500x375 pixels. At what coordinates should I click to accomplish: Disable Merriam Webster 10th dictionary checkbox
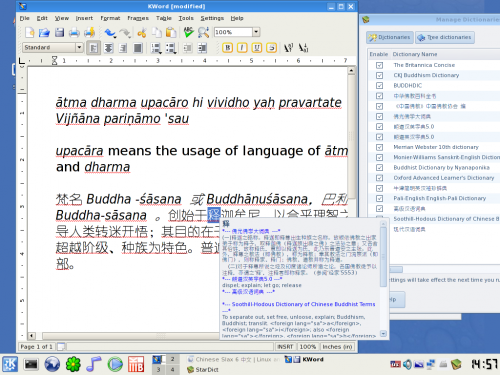(x=379, y=147)
